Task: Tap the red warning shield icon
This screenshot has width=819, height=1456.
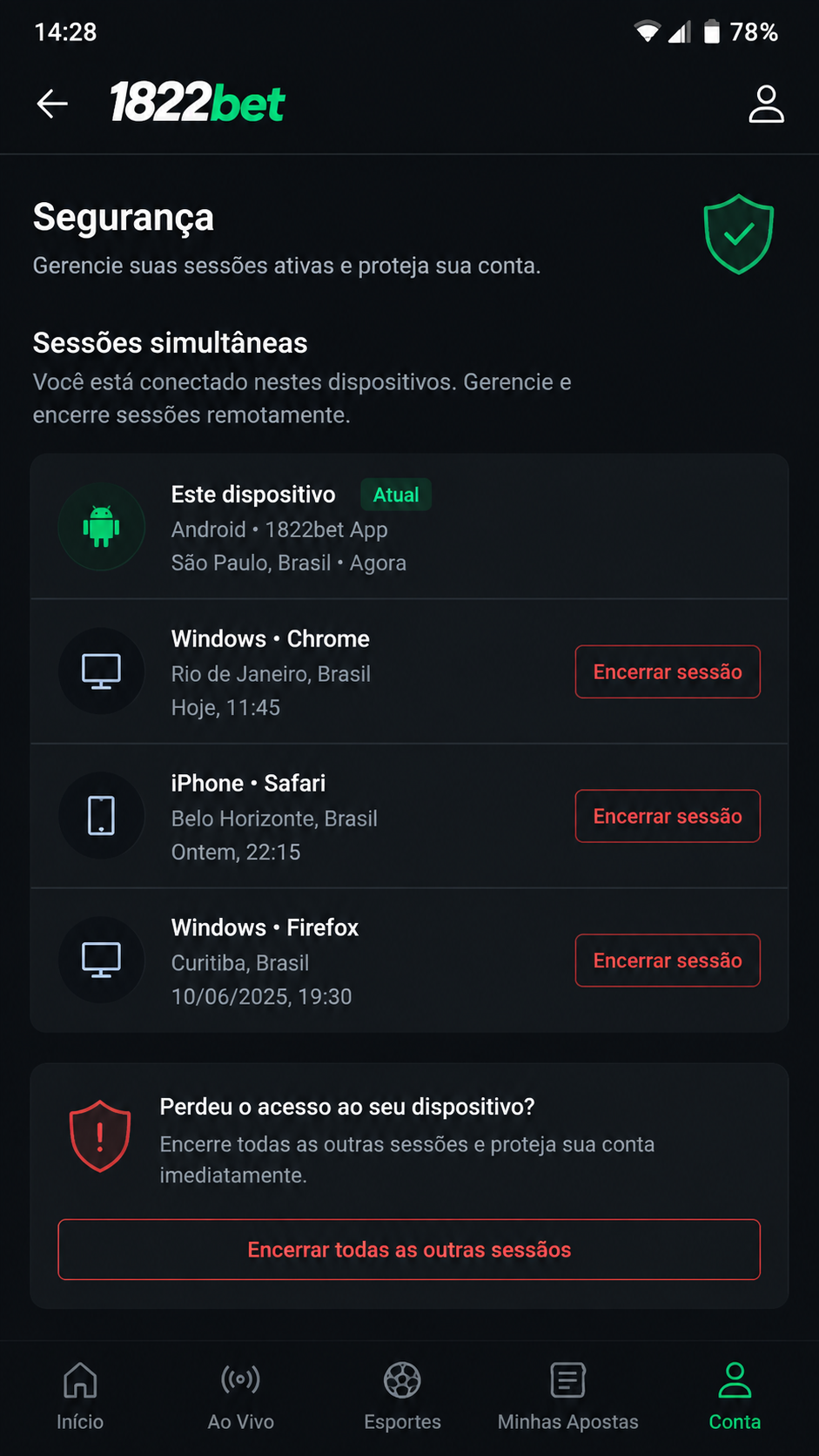Action: tap(100, 1136)
